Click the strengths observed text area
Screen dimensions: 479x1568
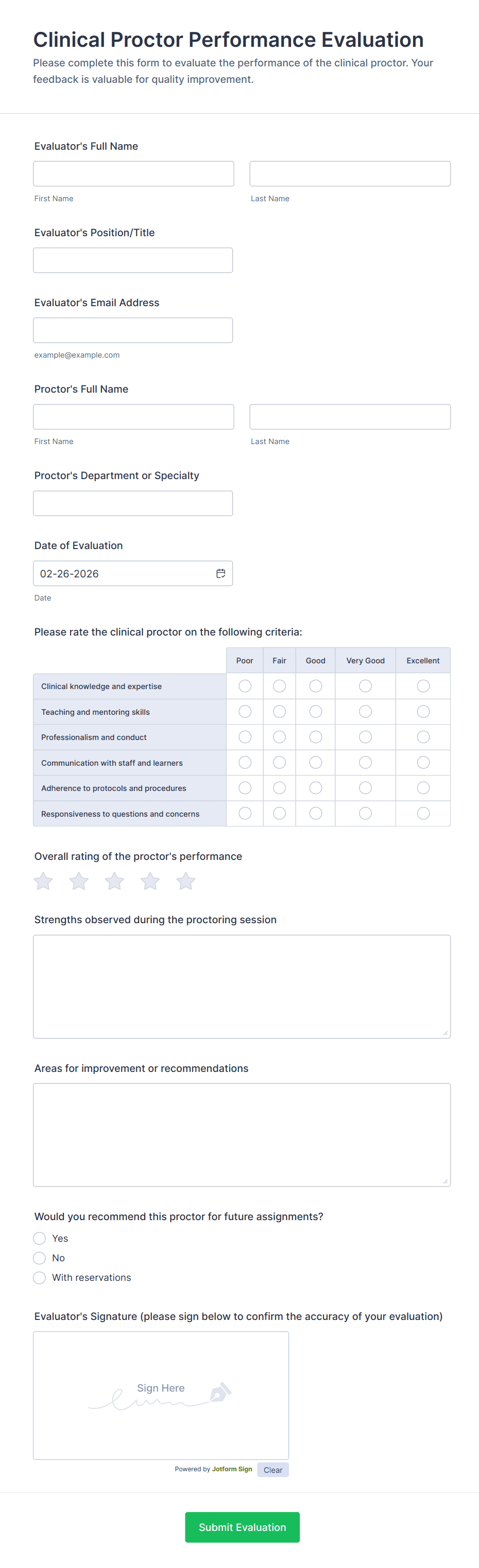coord(242,986)
